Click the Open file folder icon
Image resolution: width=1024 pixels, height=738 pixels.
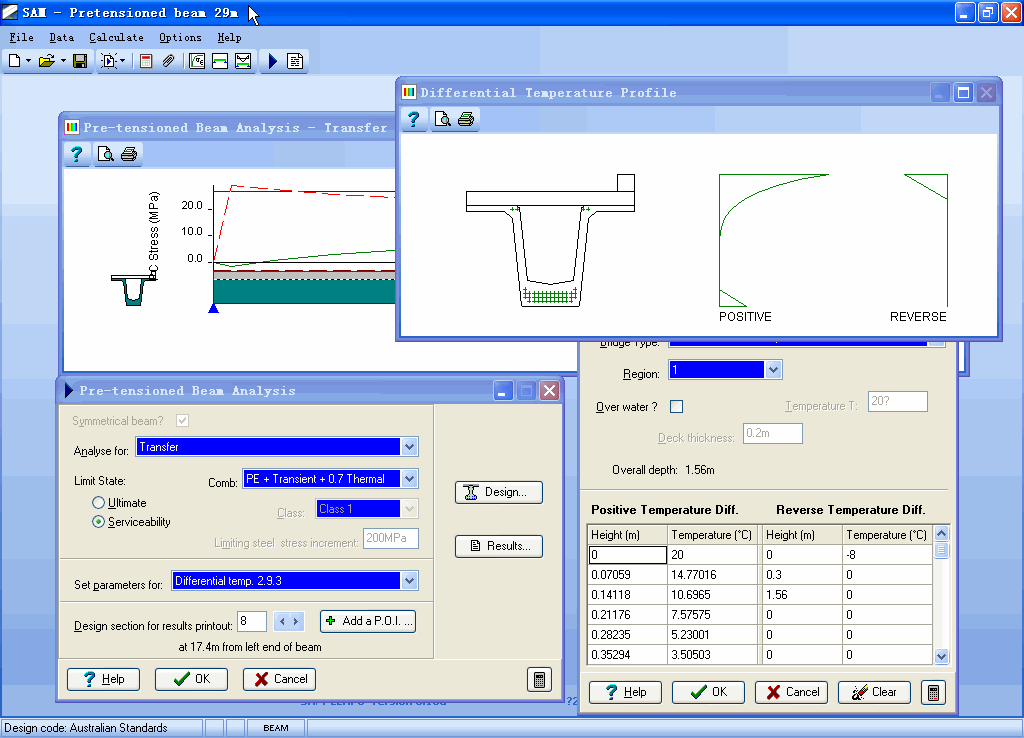point(46,61)
